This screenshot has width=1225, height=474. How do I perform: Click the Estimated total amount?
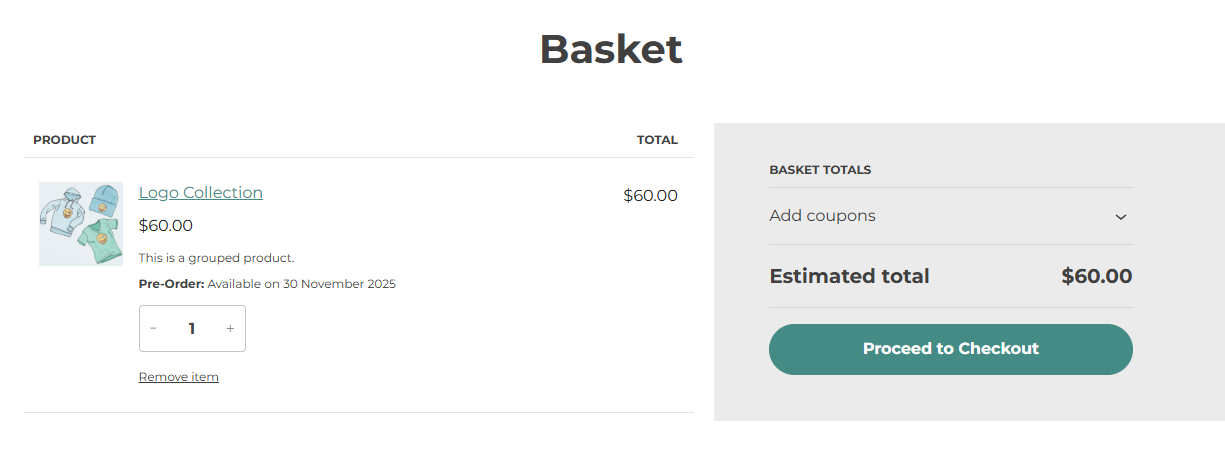coord(1096,276)
